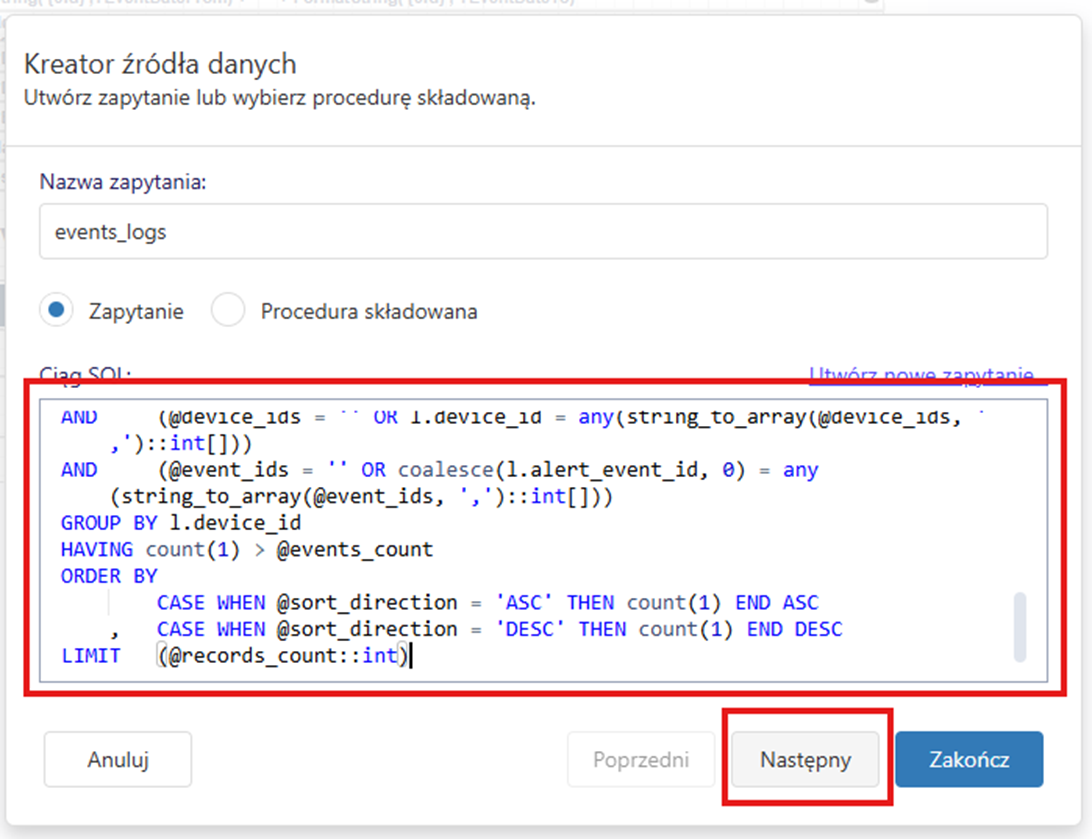1092x839 pixels.
Task: Click the Kreator źródła danych dialog title
Action: (x=160, y=65)
